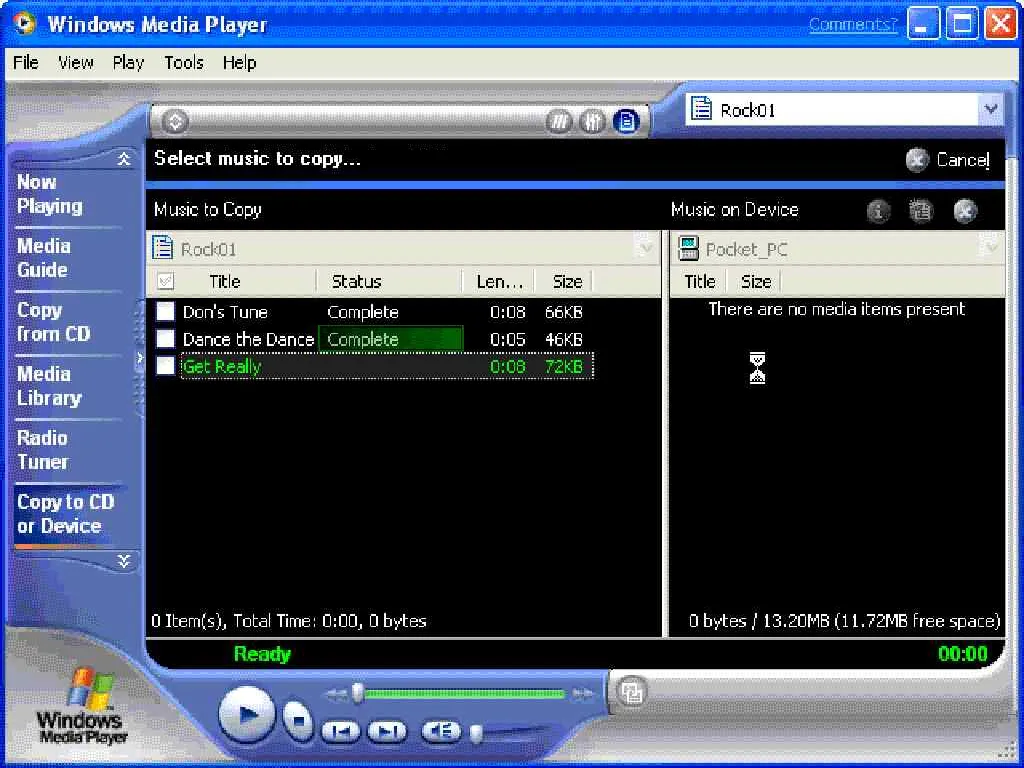The height and width of the screenshot is (768, 1024).
Task: Open the Help menu
Action: (x=240, y=63)
